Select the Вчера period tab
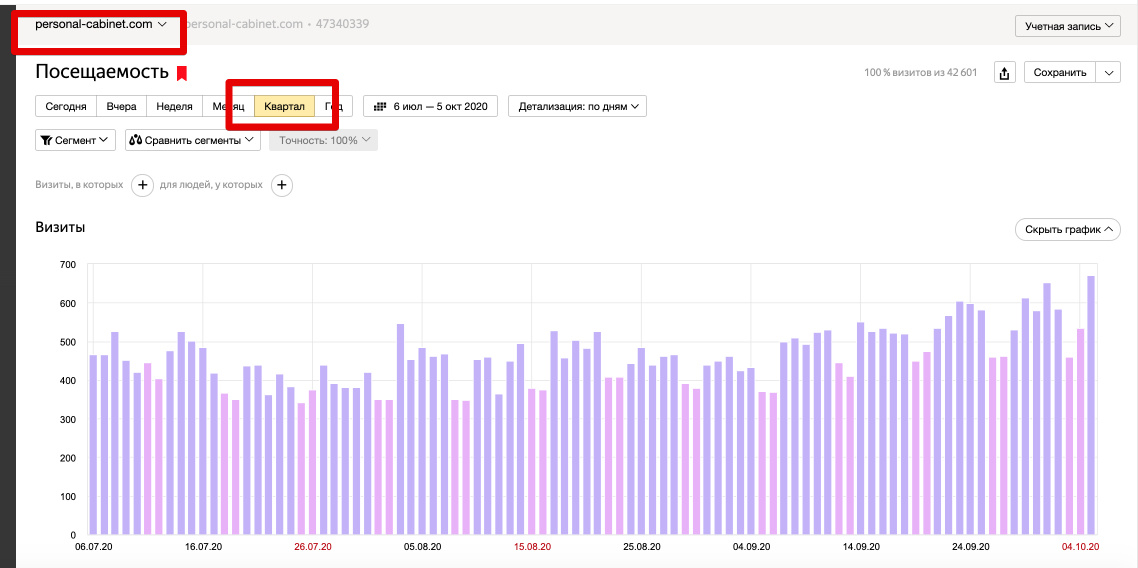The height and width of the screenshot is (568, 1138). [x=121, y=106]
